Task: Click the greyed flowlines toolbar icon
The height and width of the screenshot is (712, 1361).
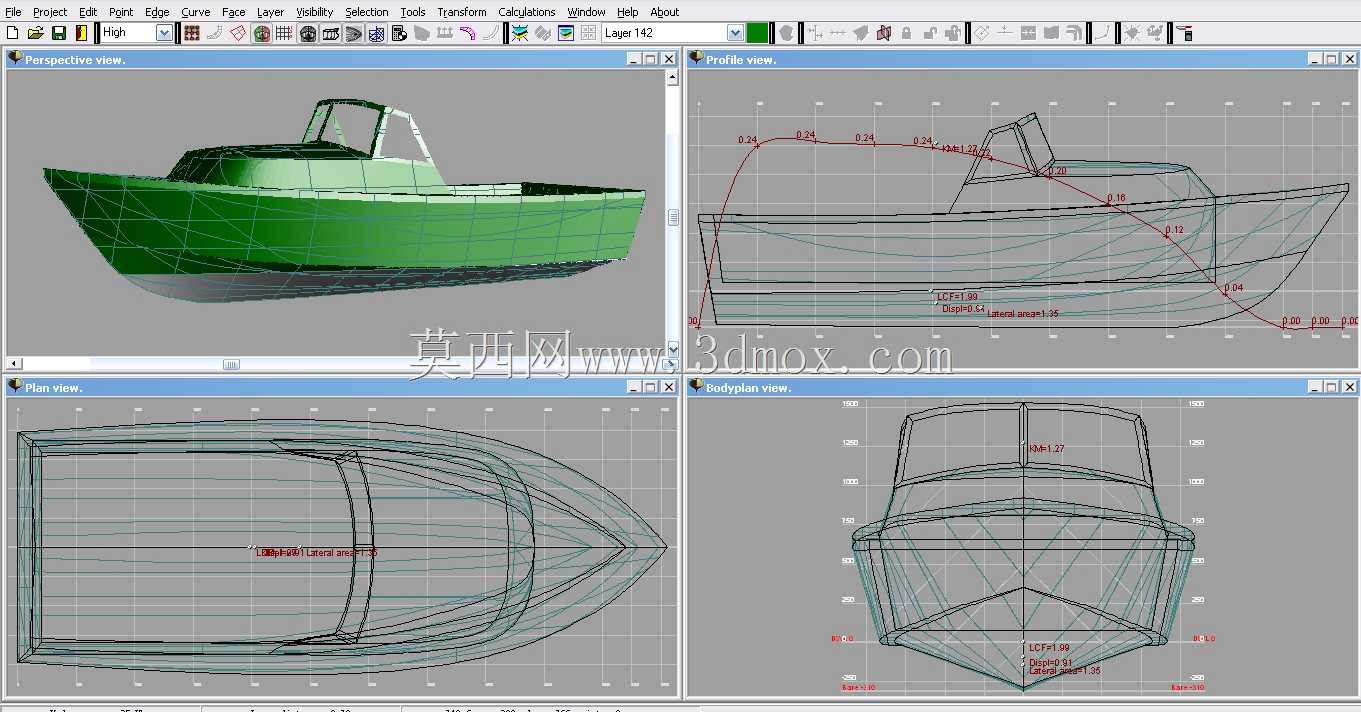Action: click(423, 33)
